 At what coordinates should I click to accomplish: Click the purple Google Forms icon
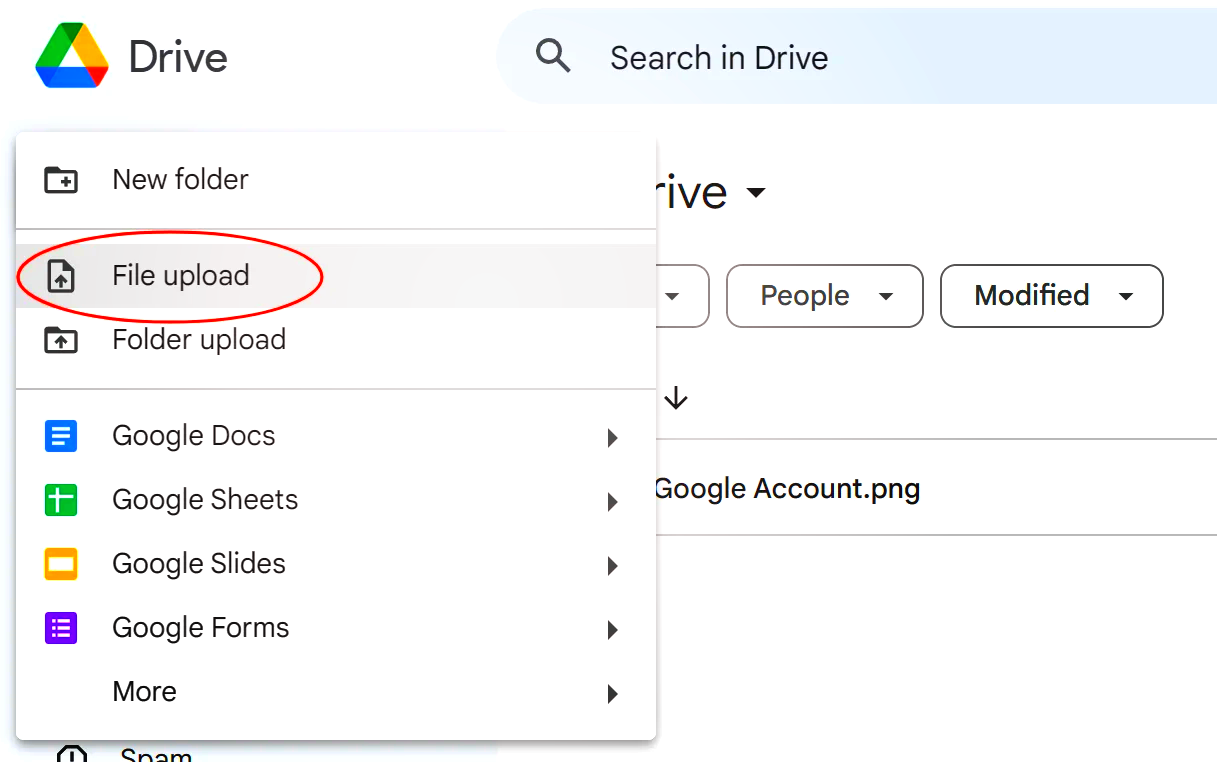click(x=61, y=628)
